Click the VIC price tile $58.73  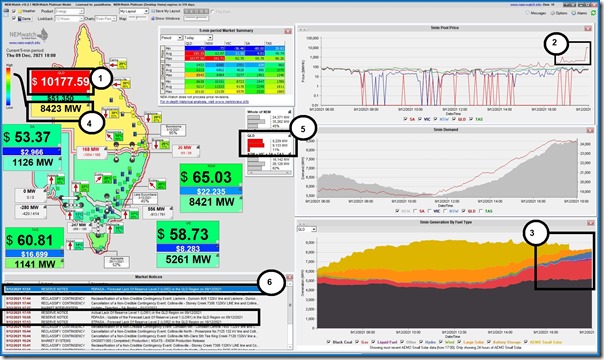pyautogui.click(x=188, y=234)
